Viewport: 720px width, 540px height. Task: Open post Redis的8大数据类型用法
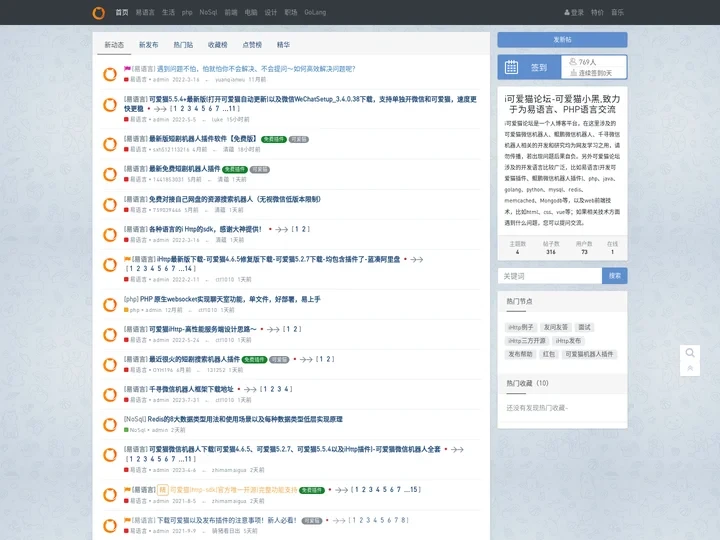[x=245, y=419]
